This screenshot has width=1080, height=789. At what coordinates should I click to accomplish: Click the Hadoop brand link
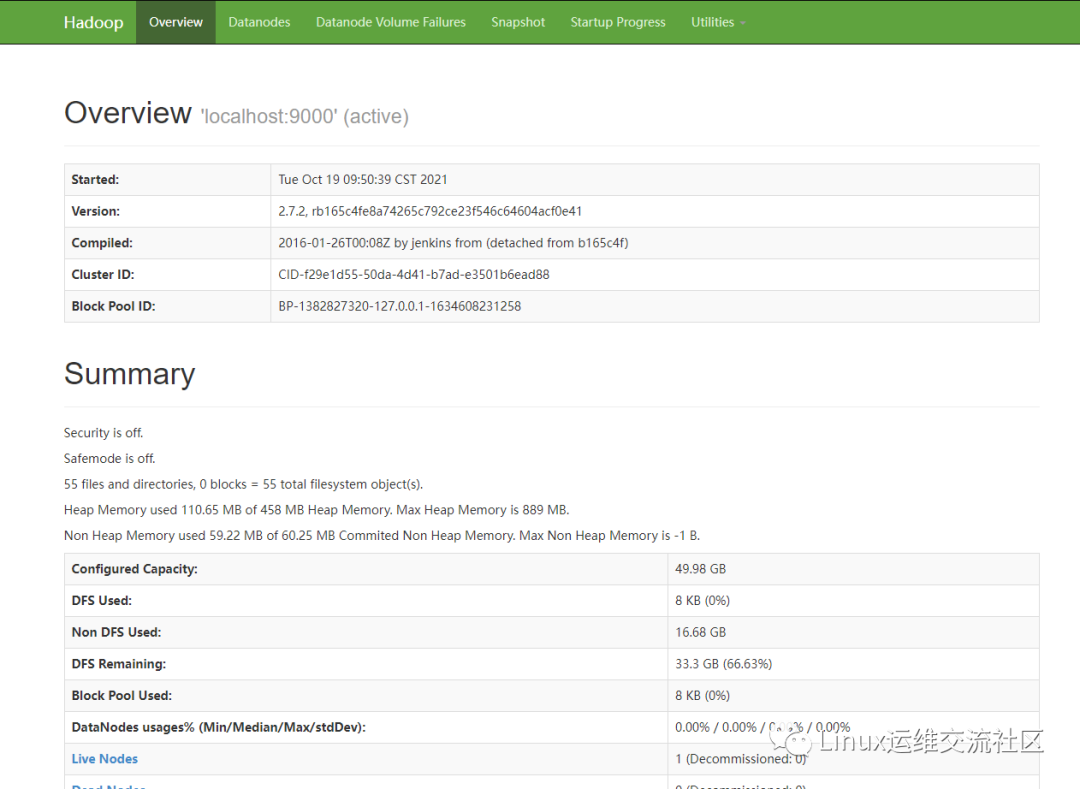coord(94,22)
